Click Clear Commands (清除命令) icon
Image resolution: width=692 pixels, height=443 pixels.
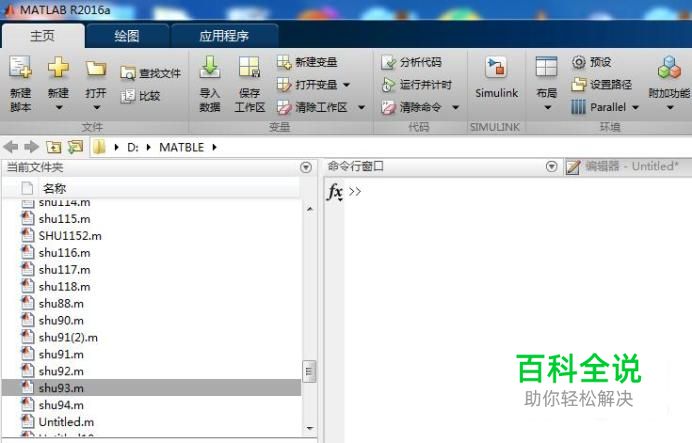(x=388, y=107)
